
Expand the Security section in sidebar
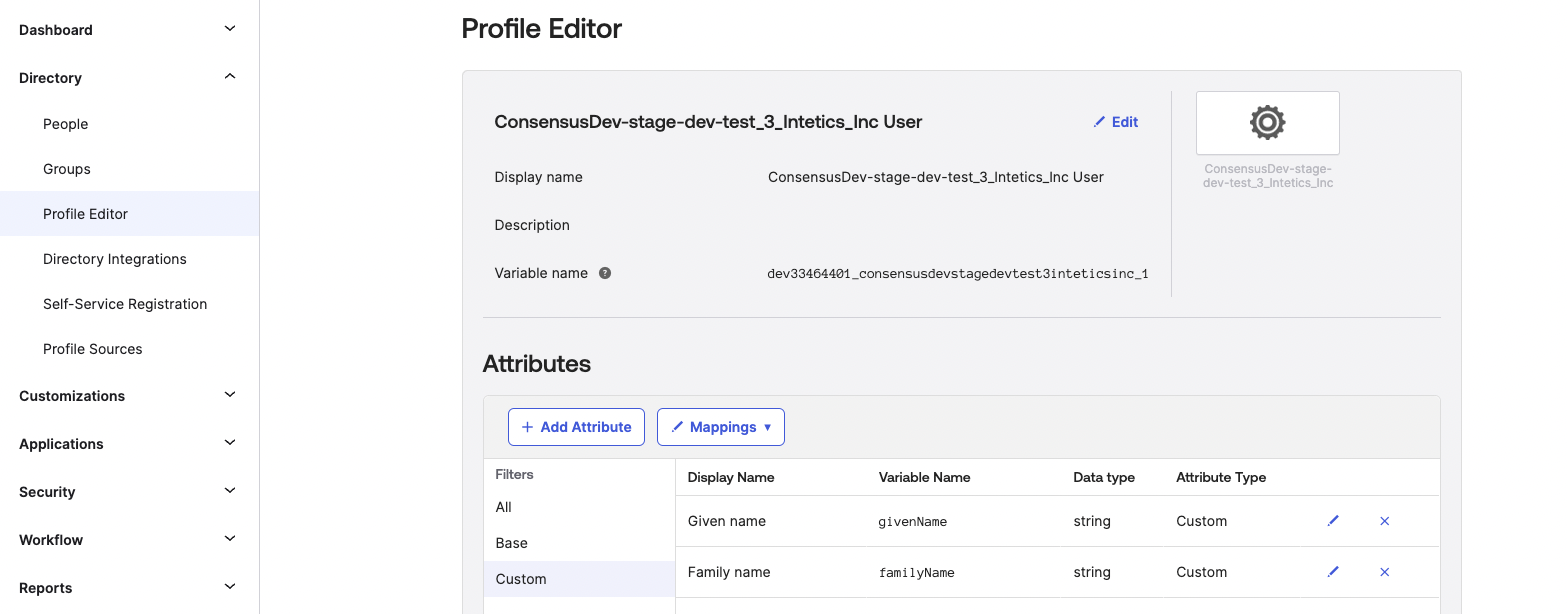point(229,491)
